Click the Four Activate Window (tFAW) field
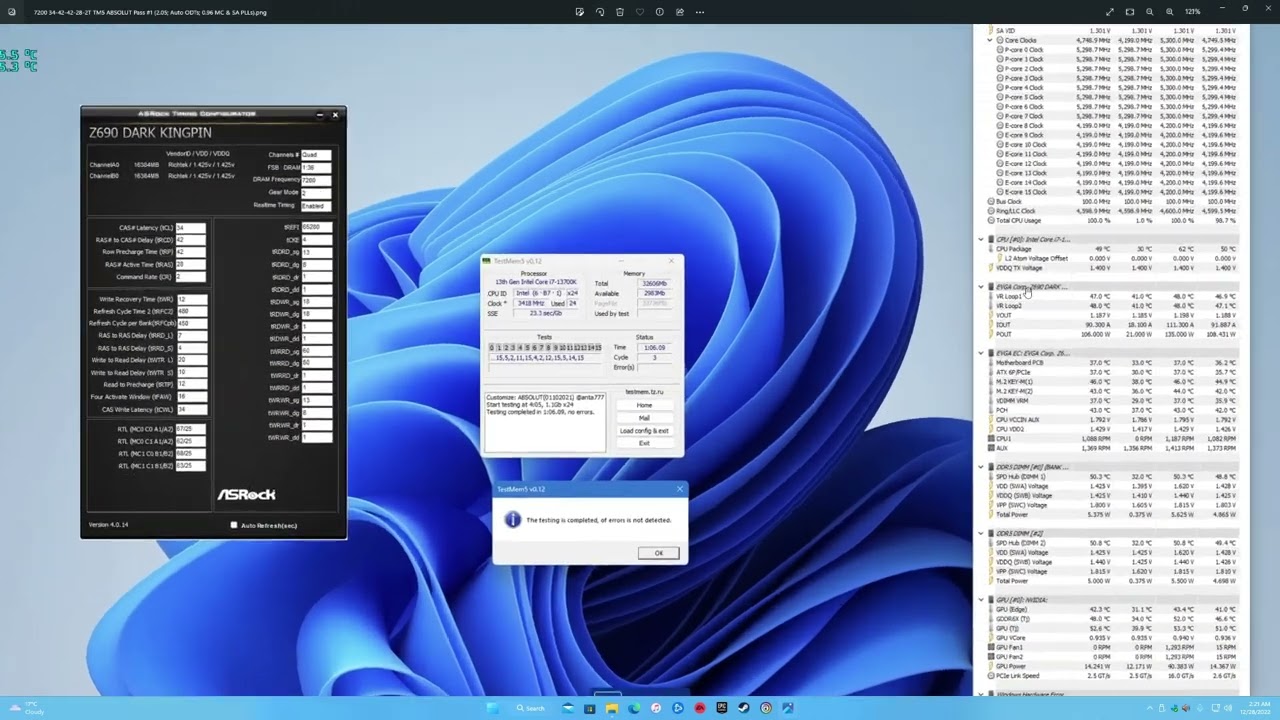The height and width of the screenshot is (720, 1280). click(x=192, y=397)
